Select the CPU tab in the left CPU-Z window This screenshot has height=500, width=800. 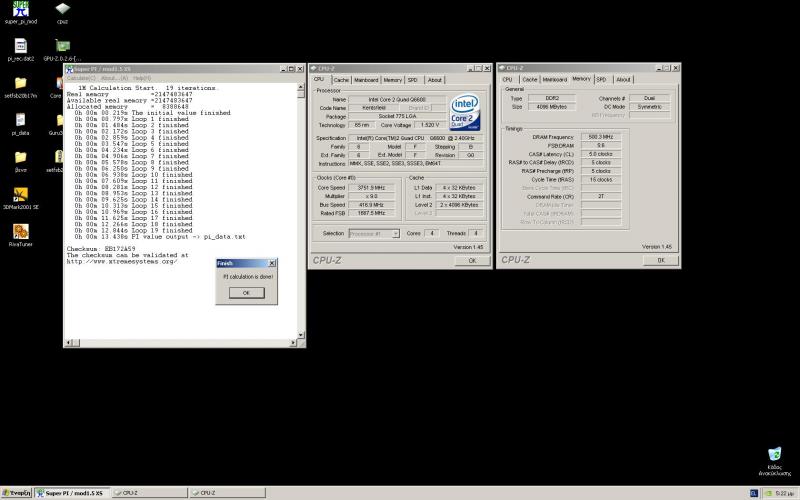319,79
